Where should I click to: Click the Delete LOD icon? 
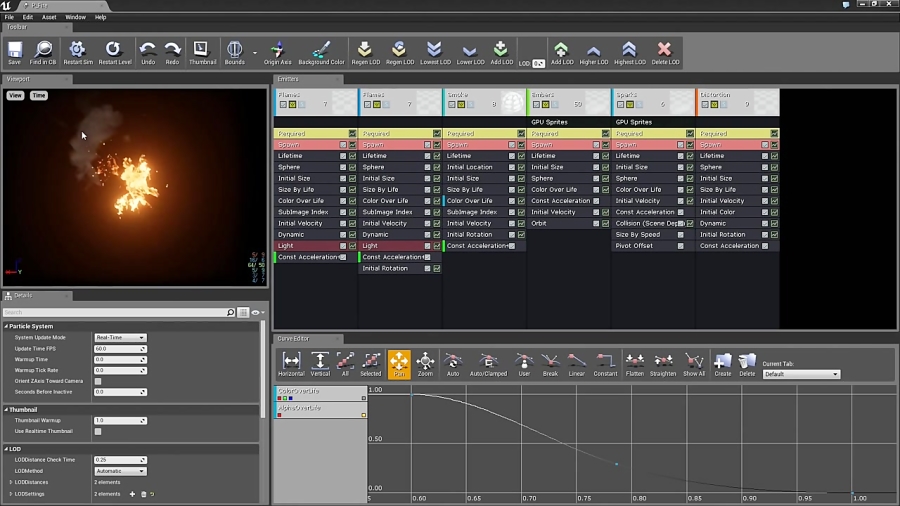665,52
